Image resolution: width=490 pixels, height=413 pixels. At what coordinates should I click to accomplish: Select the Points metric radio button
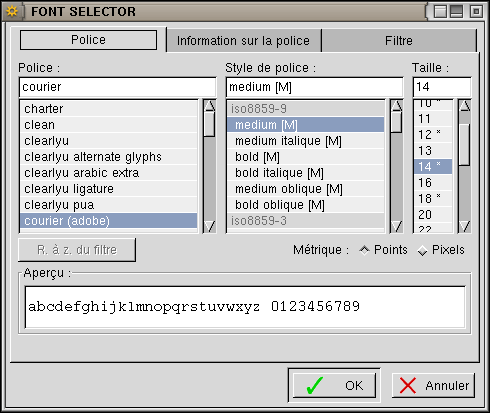point(364,250)
